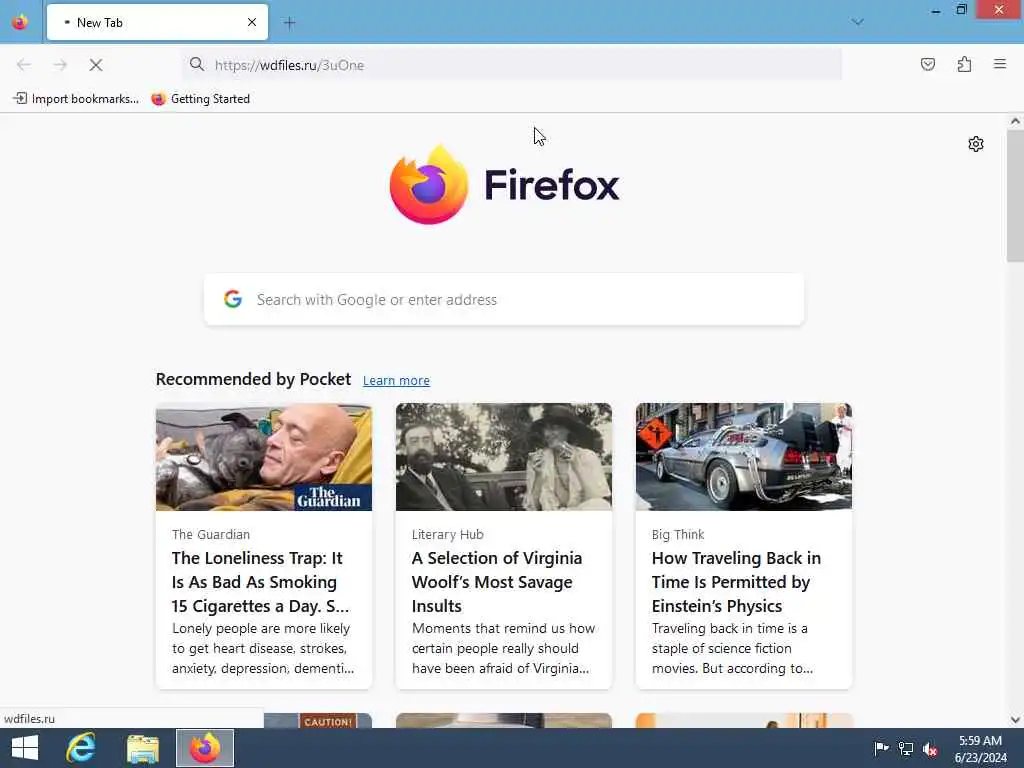
Task: Click the search magnifier in address bar
Action: coord(197,64)
